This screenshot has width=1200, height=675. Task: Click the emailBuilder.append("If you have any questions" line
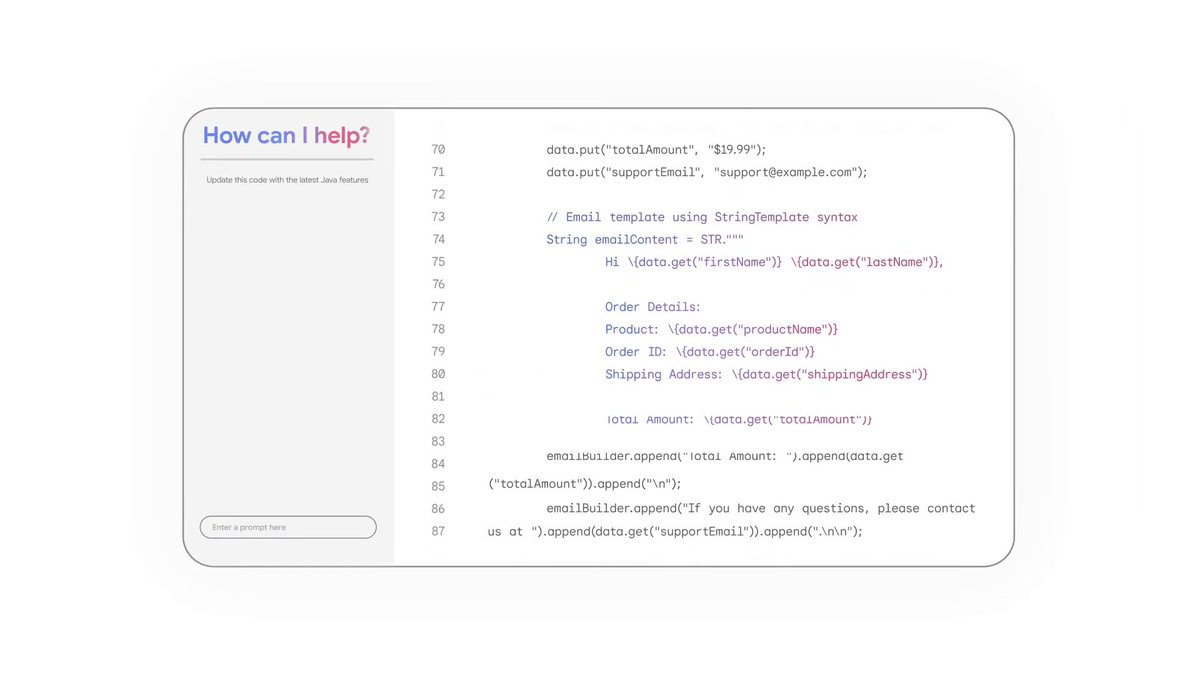point(761,508)
